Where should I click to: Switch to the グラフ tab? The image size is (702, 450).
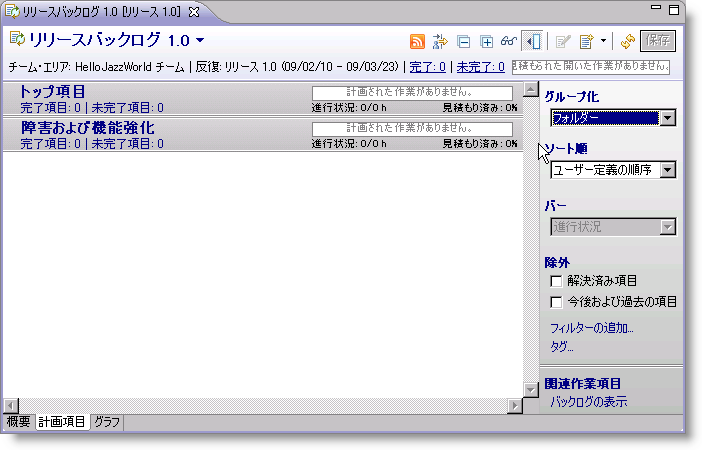pyautogui.click(x=107, y=422)
